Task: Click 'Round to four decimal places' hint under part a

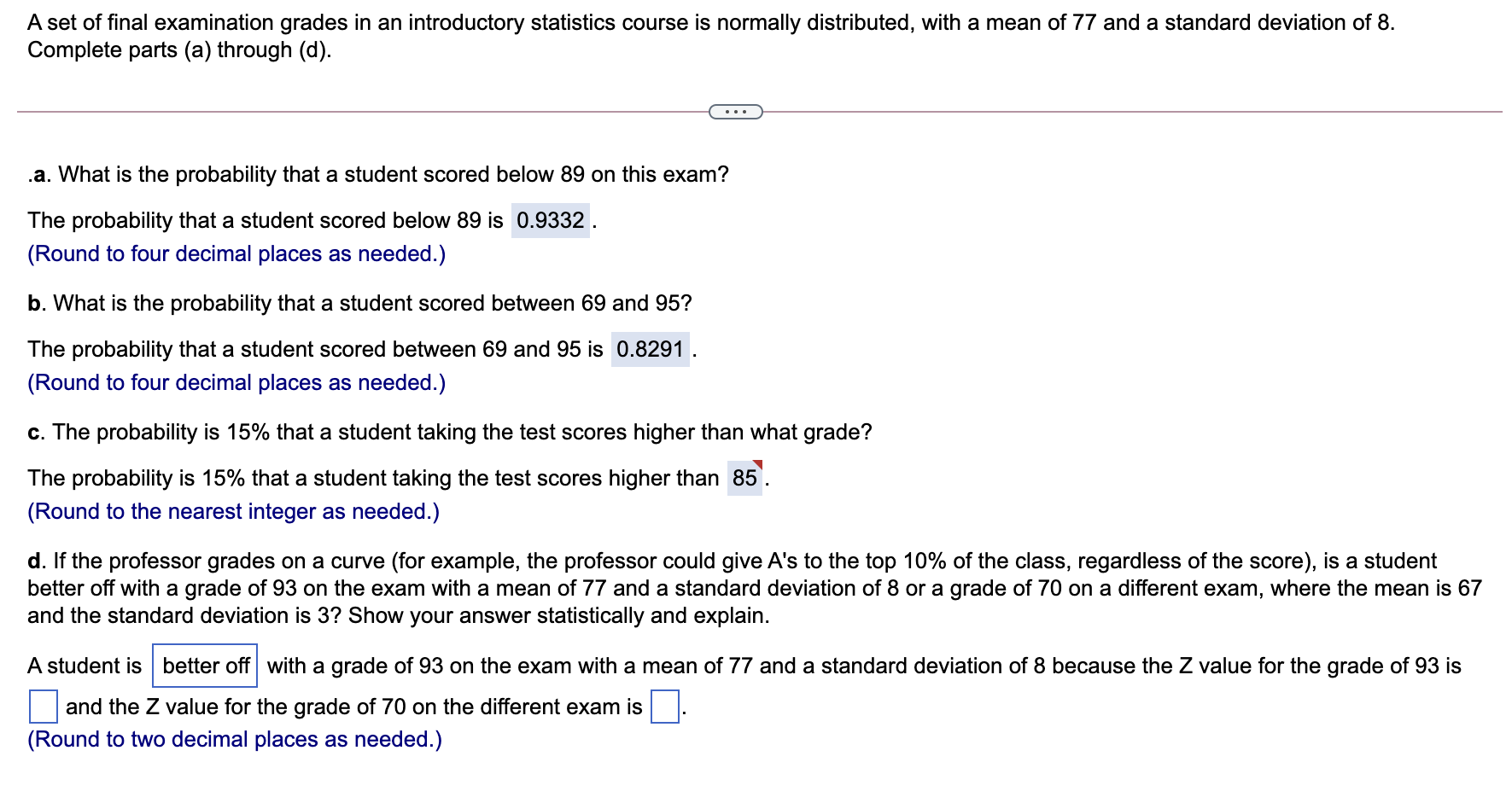Action: (x=236, y=253)
